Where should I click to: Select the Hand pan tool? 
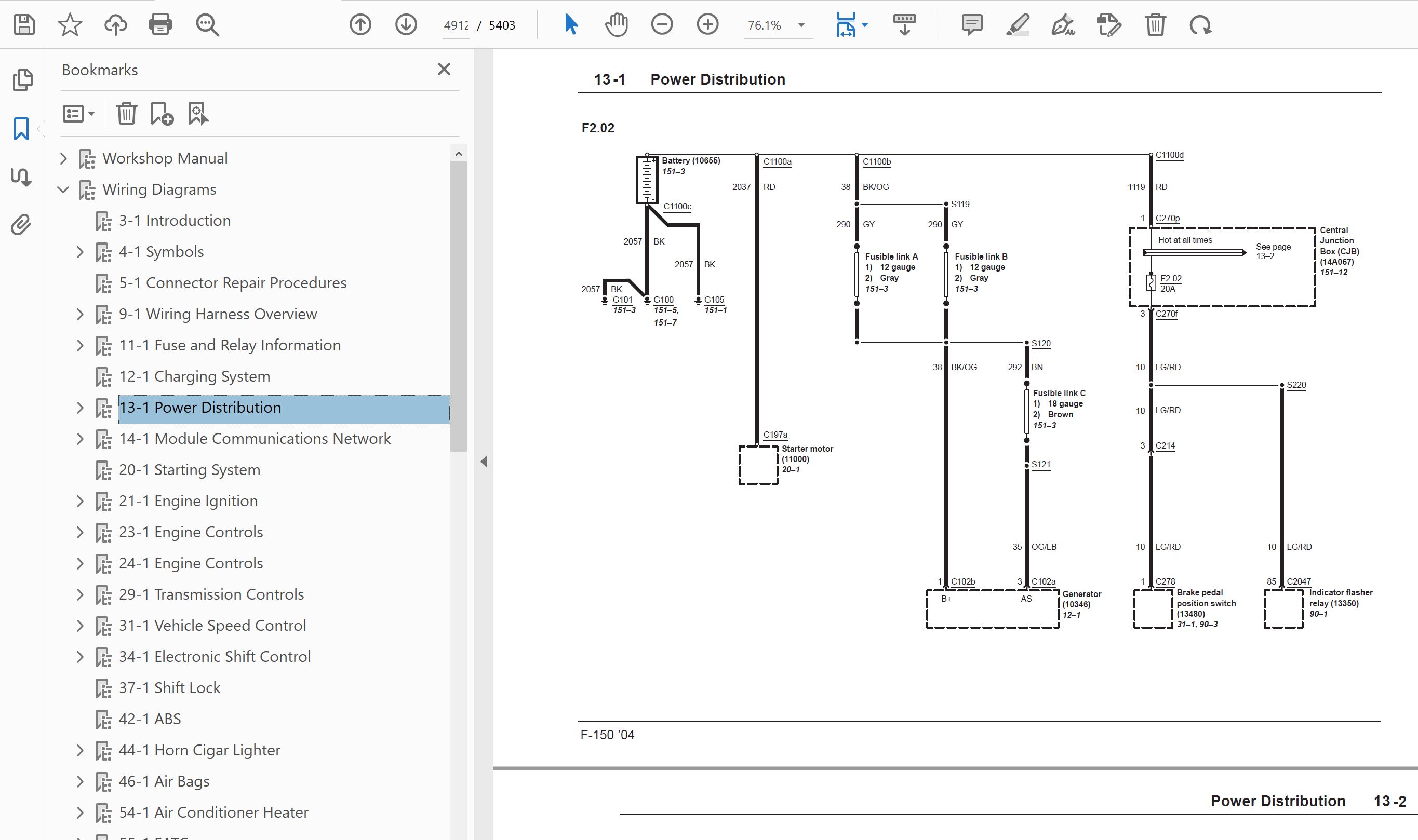pyautogui.click(x=616, y=25)
